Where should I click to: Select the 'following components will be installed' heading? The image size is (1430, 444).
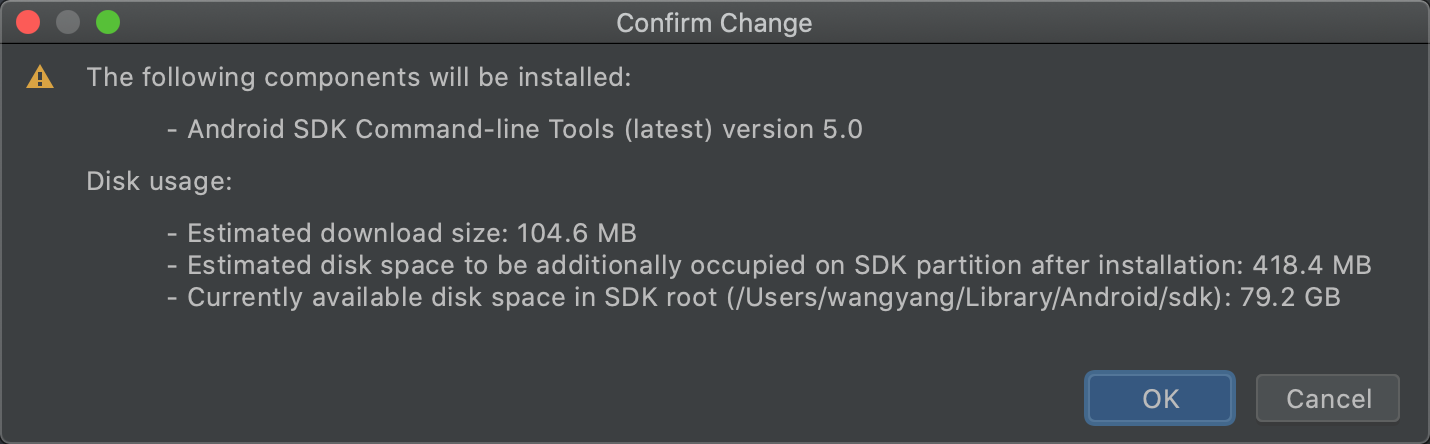359,77
